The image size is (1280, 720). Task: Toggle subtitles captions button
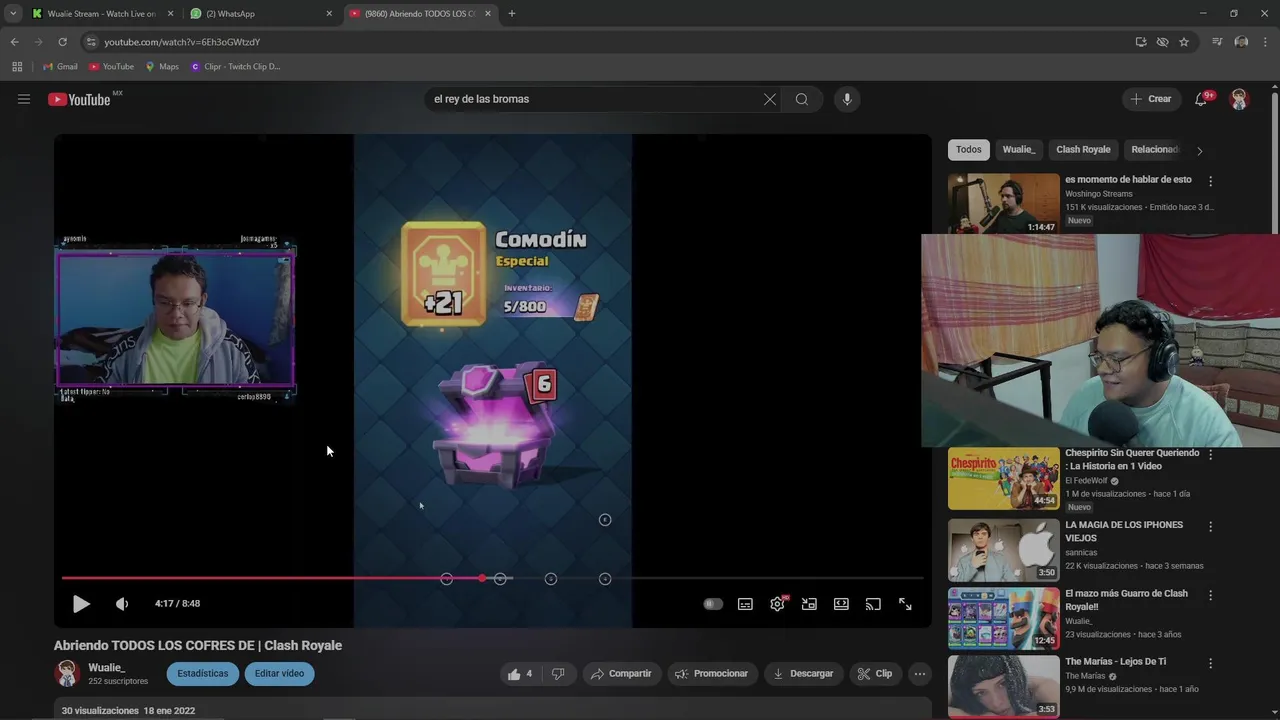(x=745, y=604)
